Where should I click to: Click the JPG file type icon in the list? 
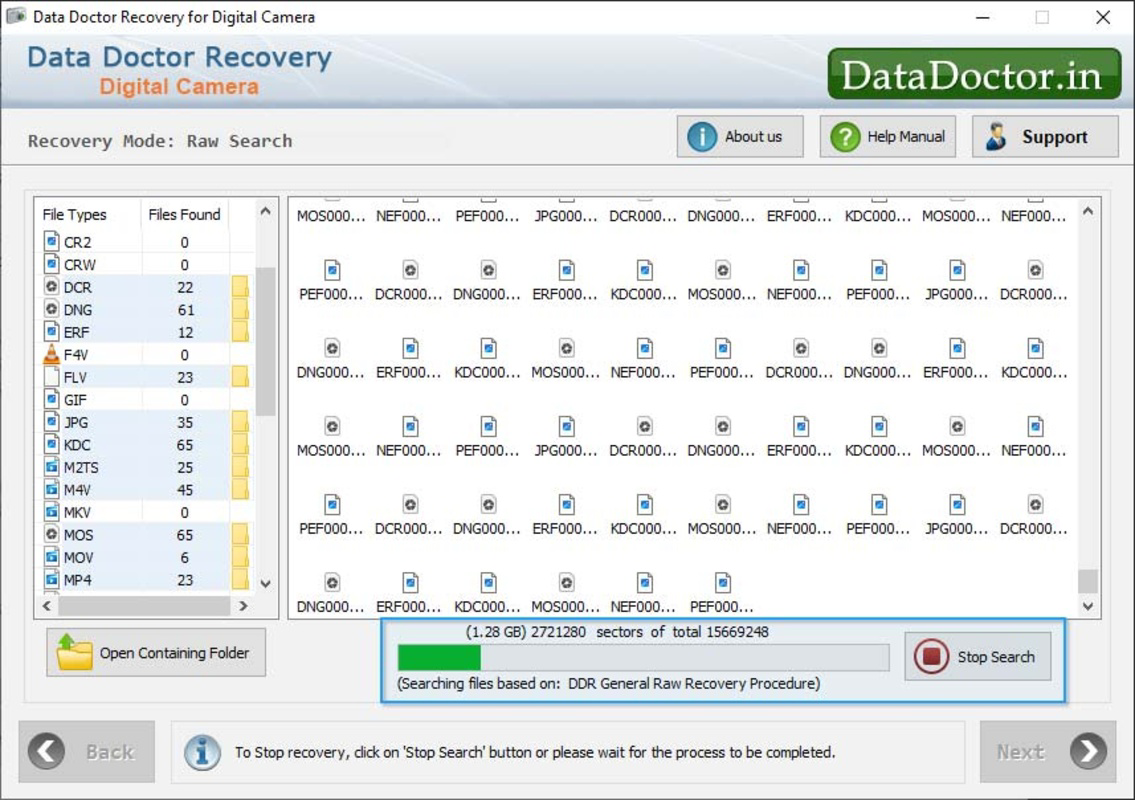click(x=50, y=422)
